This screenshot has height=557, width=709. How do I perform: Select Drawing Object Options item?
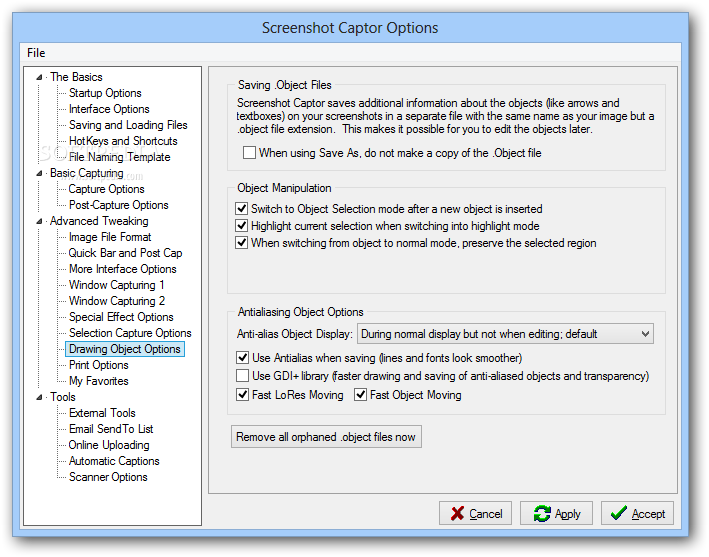point(125,349)
